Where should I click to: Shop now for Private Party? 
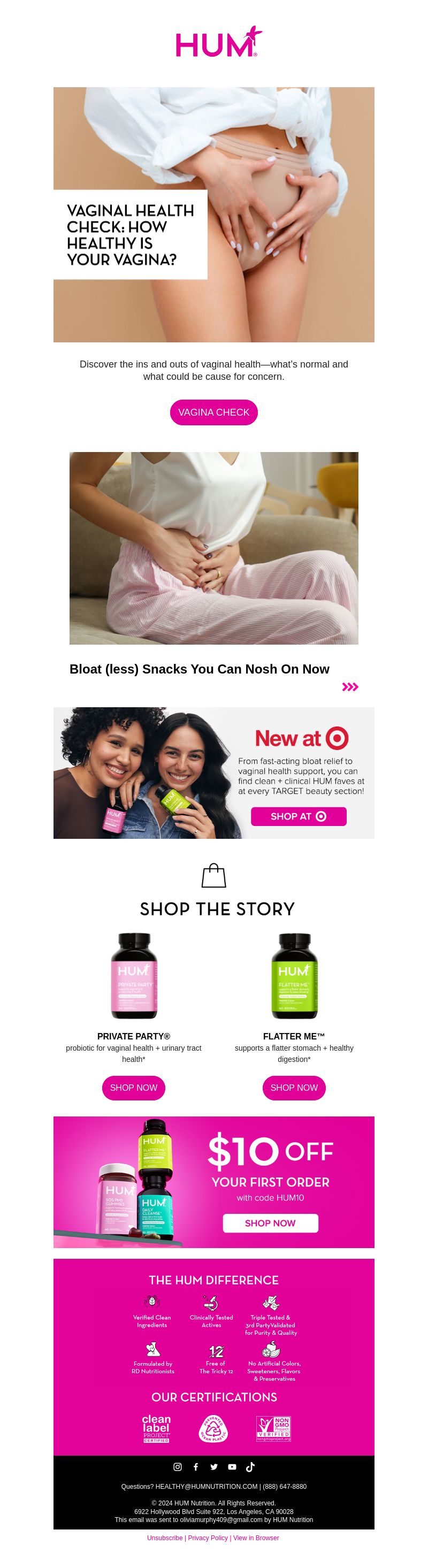pos(133,1088)
